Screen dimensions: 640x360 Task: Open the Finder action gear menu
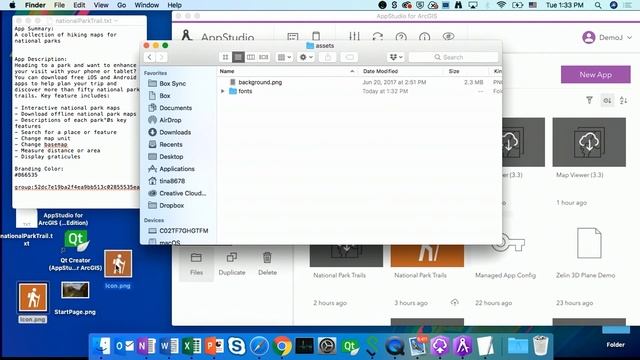tap(306, 57)
